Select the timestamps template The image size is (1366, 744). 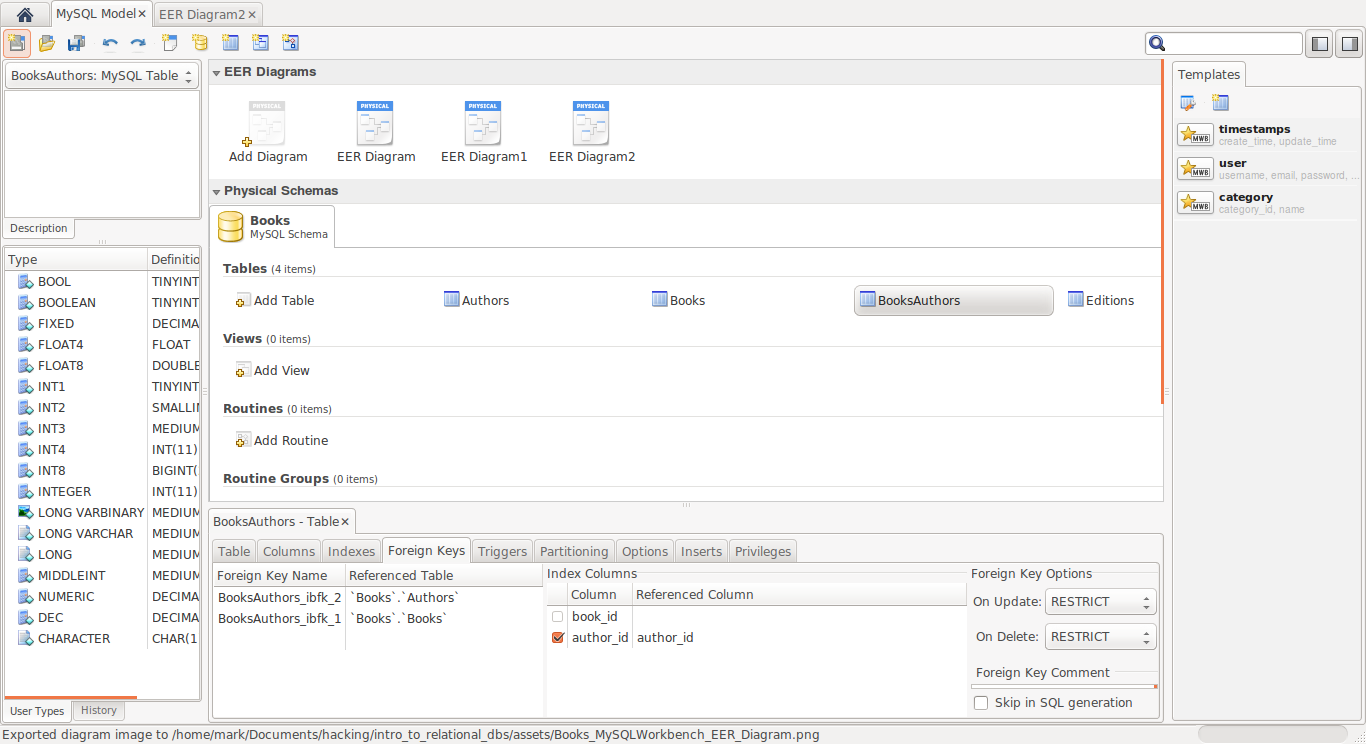pos(1268,135)
